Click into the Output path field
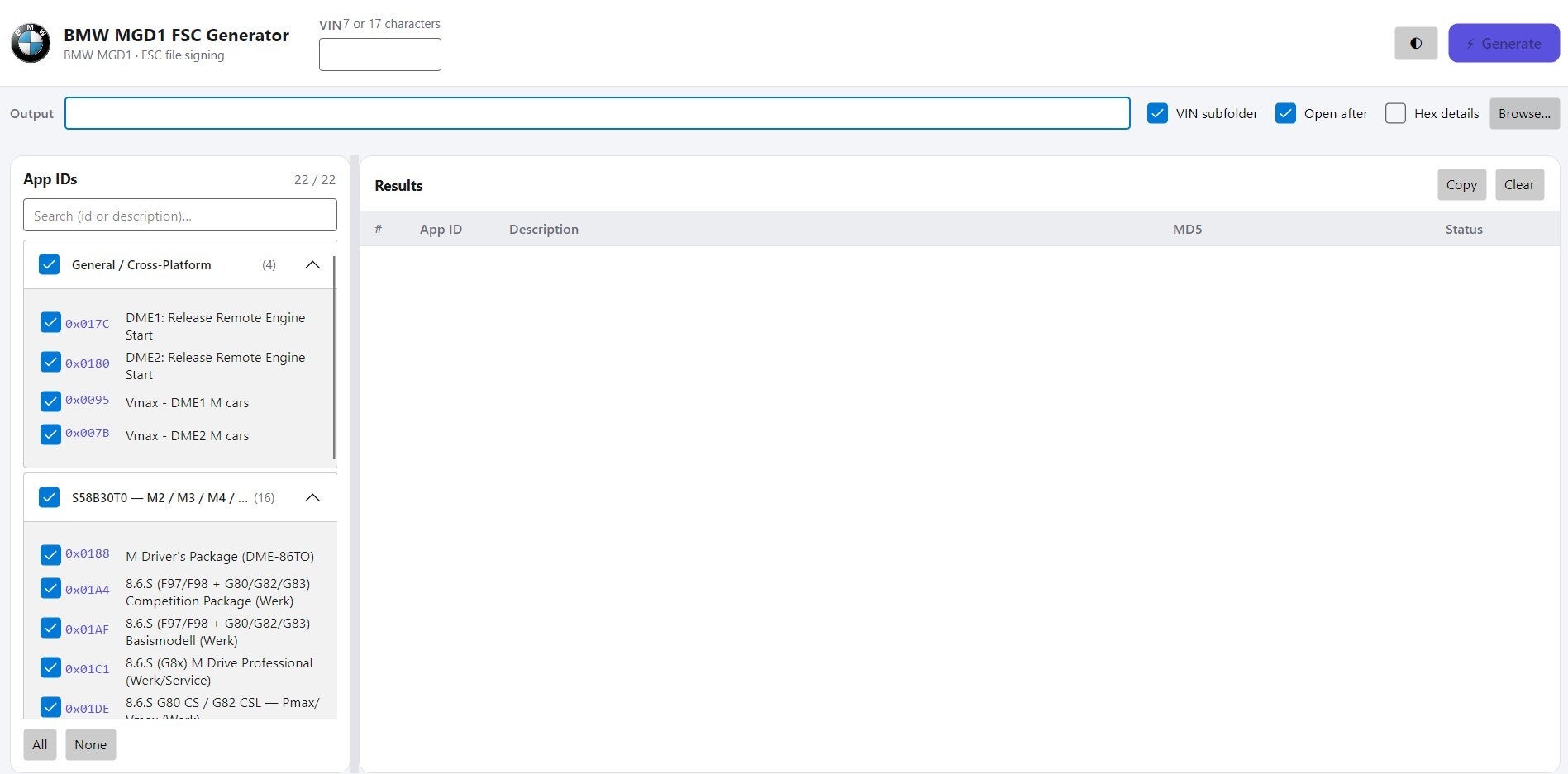The width and height of the screenshot is (1568, 774). [597, 113]
